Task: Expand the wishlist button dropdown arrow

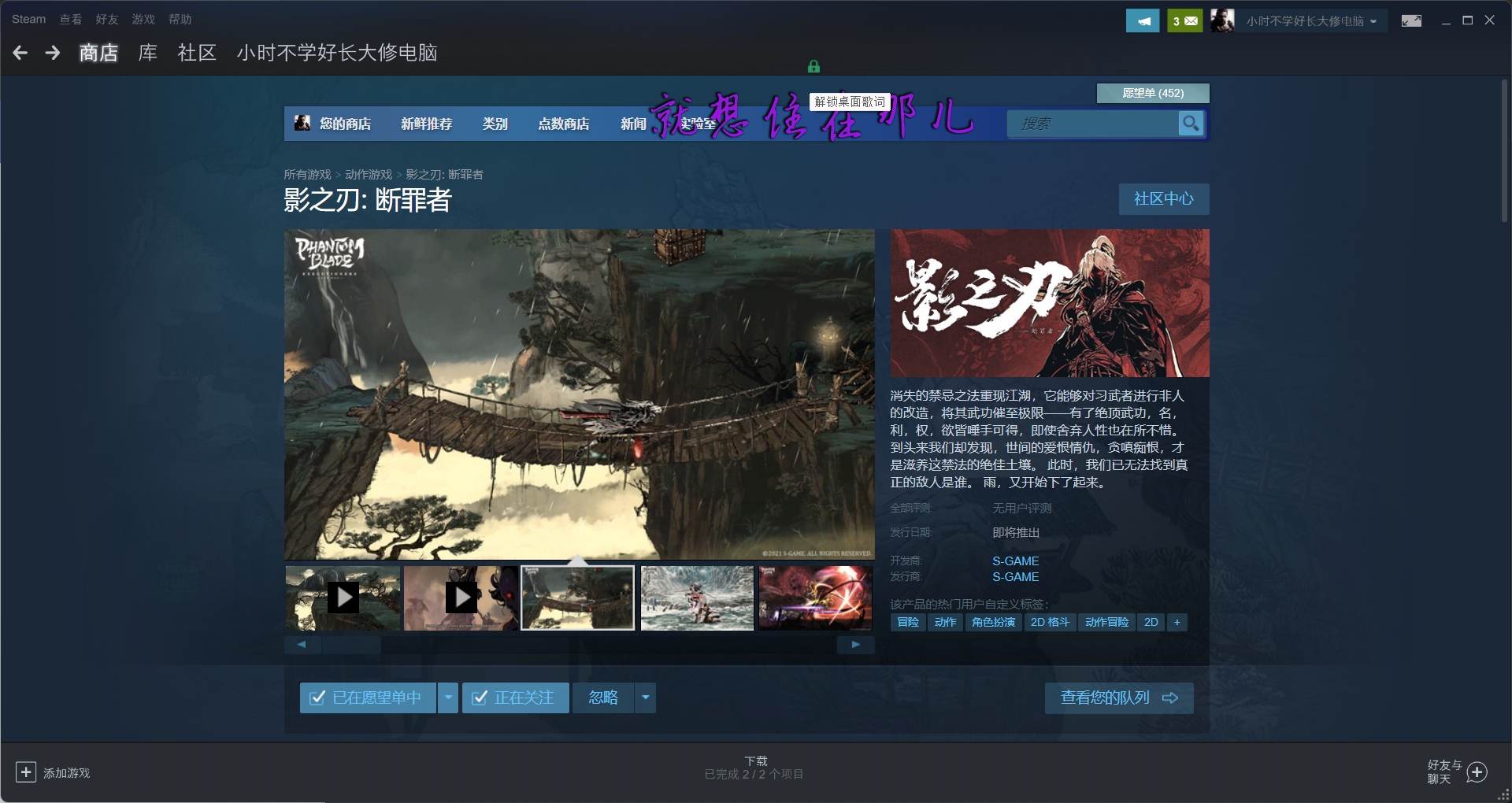Action: click(448, 698)
